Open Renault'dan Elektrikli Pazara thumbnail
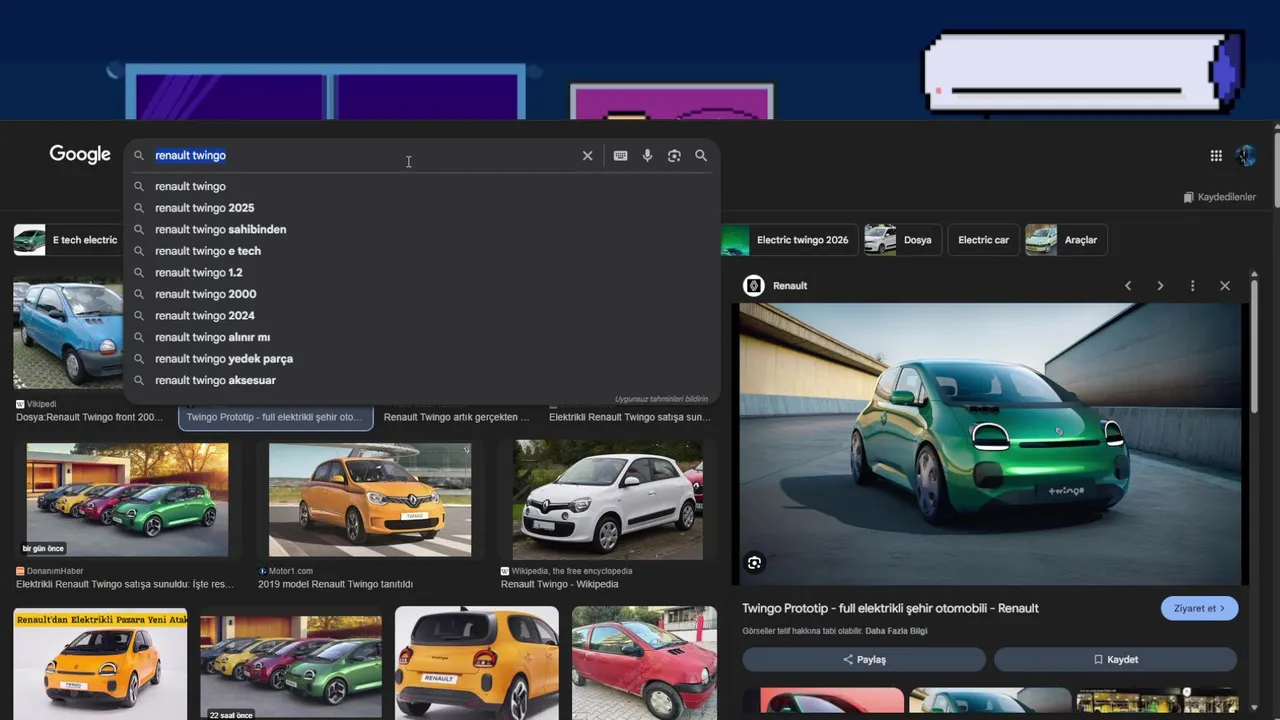1280x720 pixels. (100, 662)
